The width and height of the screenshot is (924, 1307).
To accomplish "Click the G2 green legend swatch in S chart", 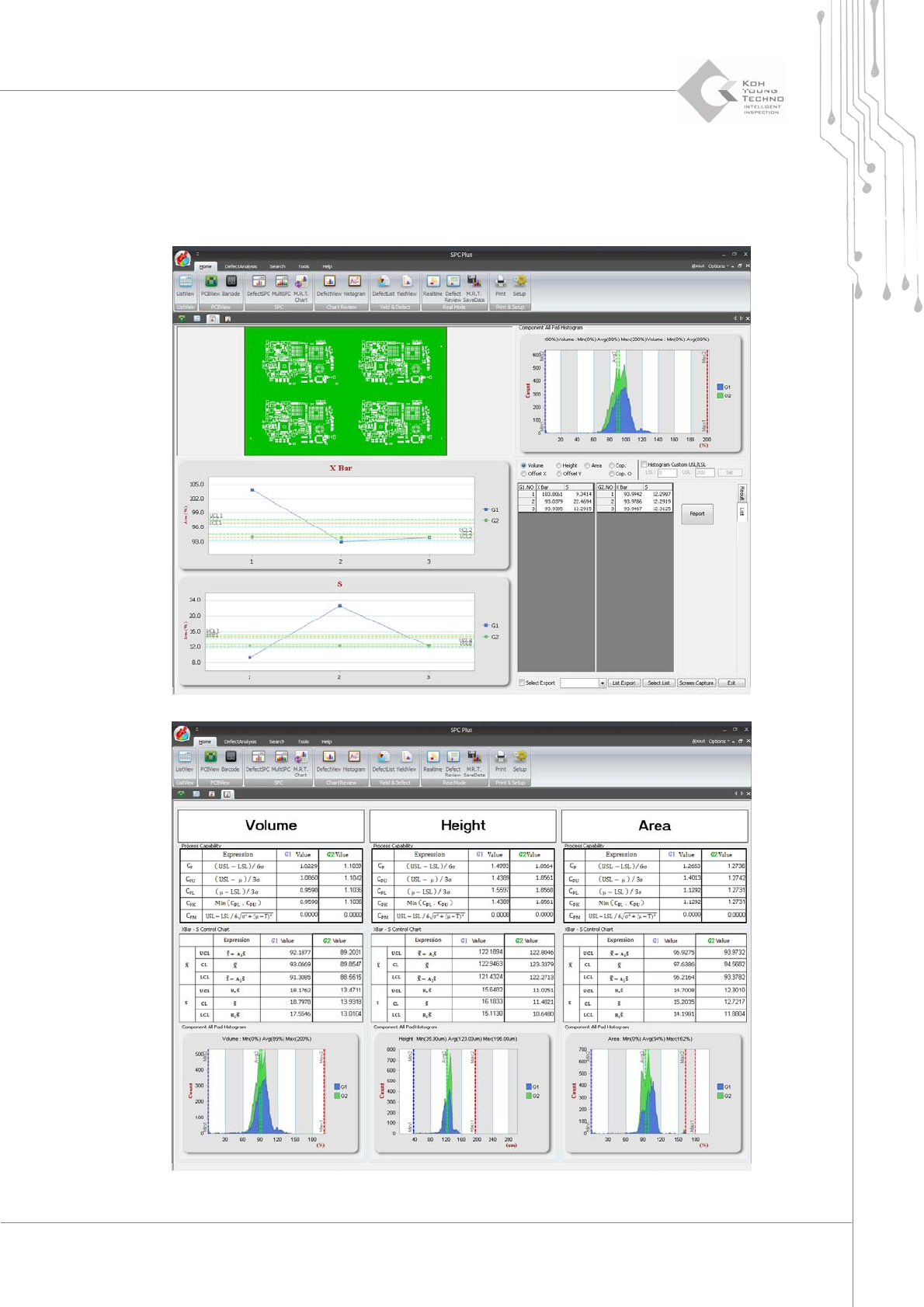I will [486, 637].
